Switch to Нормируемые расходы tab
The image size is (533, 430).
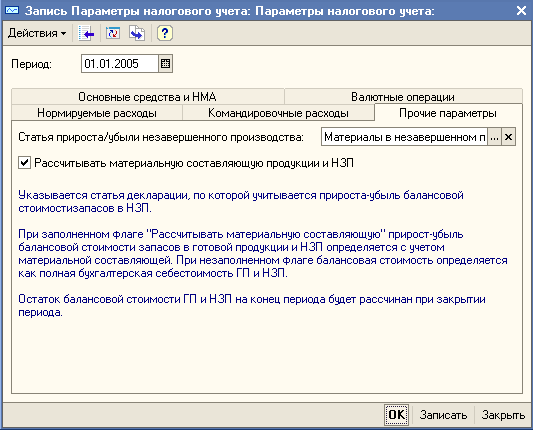coord(97,113)
